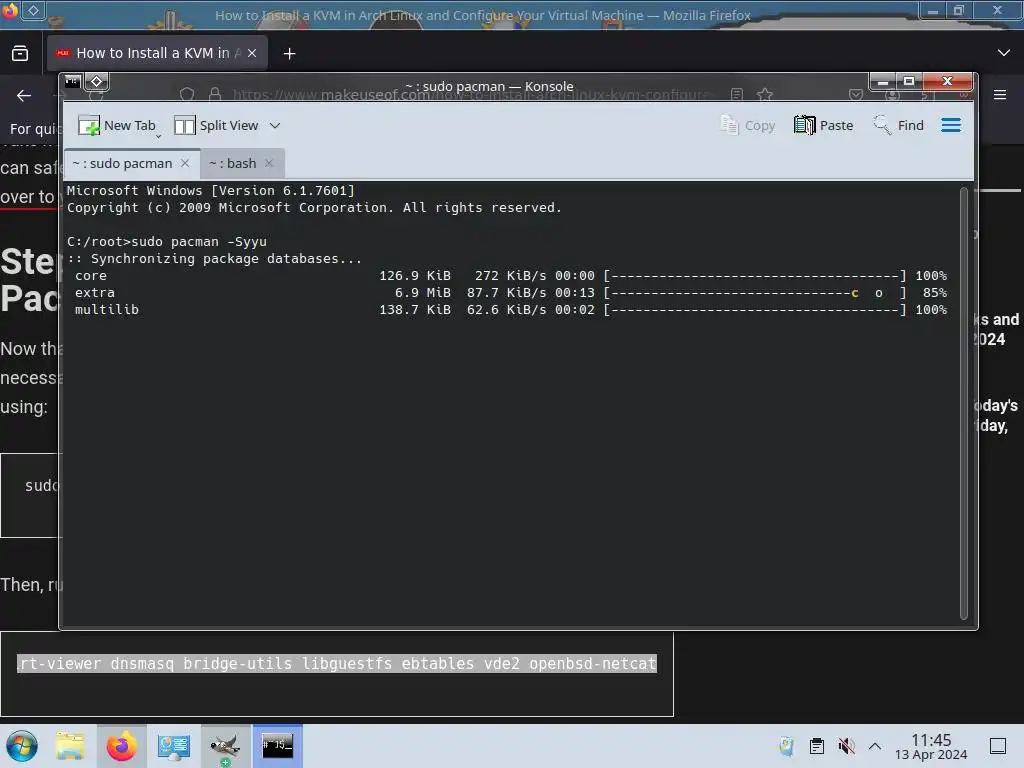Expand the New Tab profile dropdown arrow

point(158,136)
